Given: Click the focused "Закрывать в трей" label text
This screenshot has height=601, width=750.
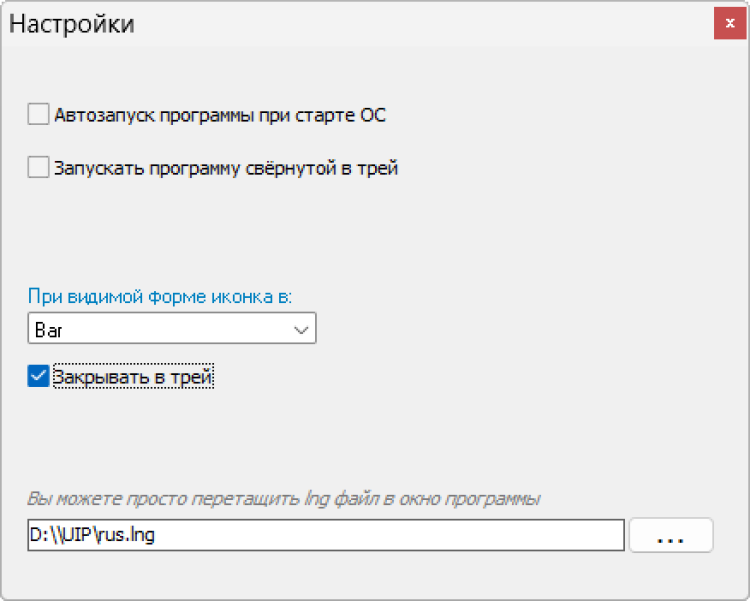Looking at the screenshot, I should click(x=134, y=377).
